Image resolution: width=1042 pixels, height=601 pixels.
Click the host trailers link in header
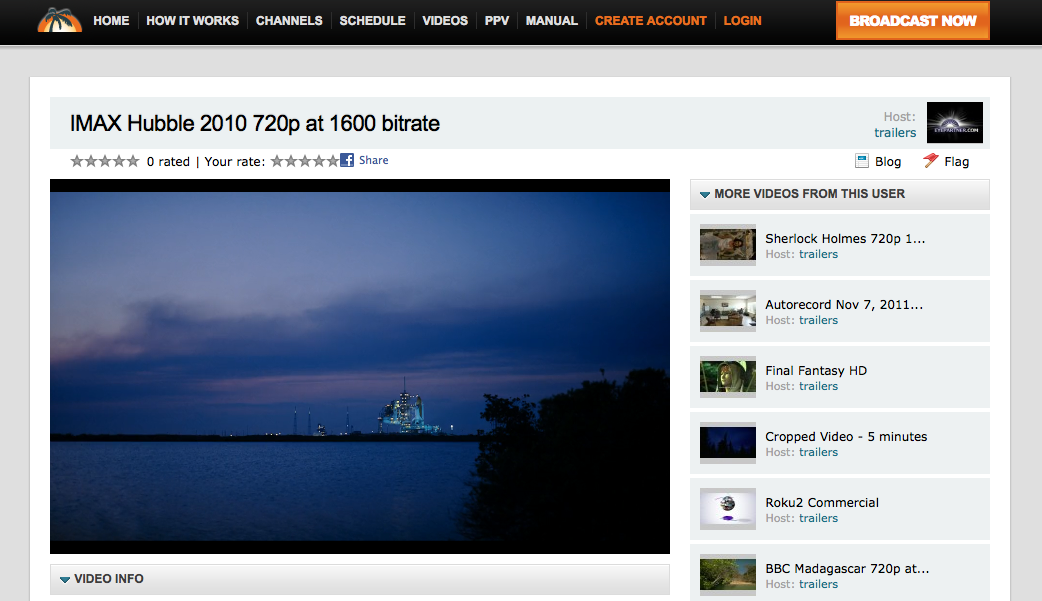coord(894,132)
